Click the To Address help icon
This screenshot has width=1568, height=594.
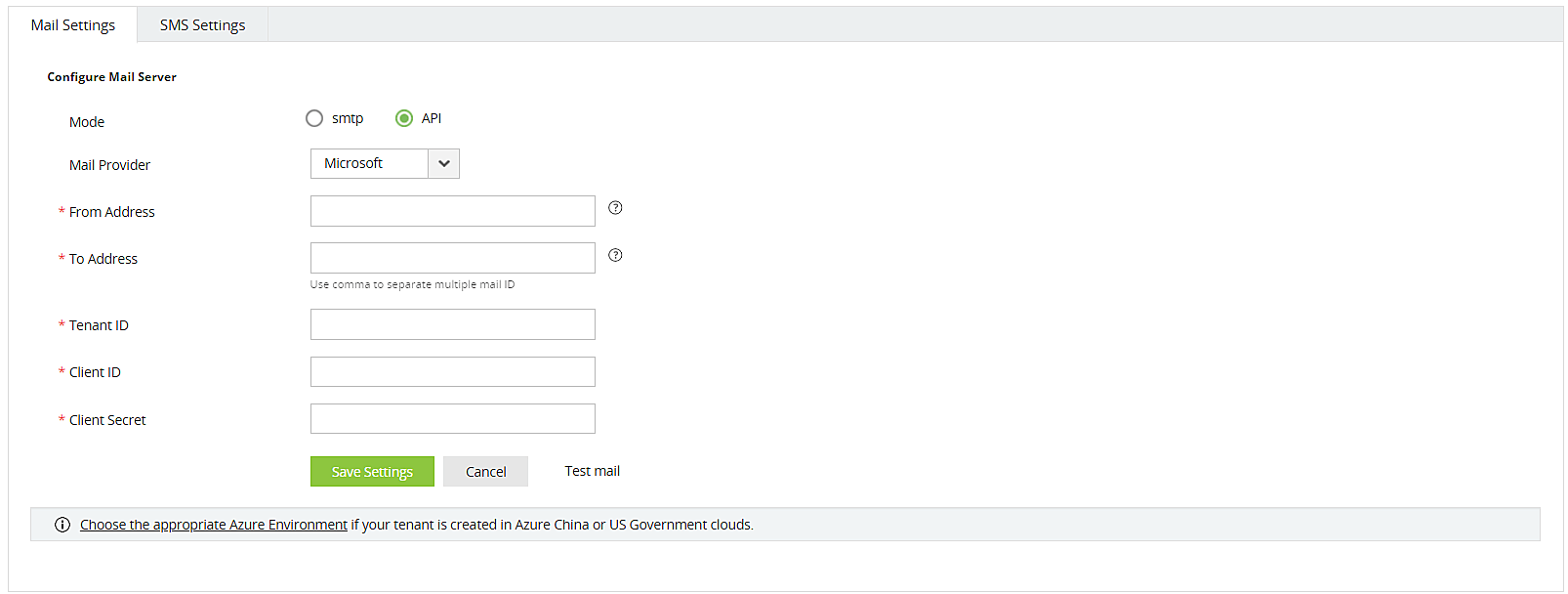pyautogui.click(x=614, y=255)
